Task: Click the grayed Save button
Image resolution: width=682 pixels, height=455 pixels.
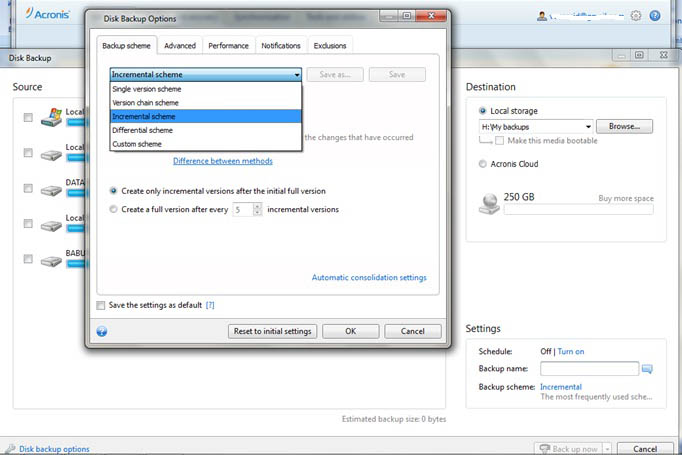Action: point(397,74)
